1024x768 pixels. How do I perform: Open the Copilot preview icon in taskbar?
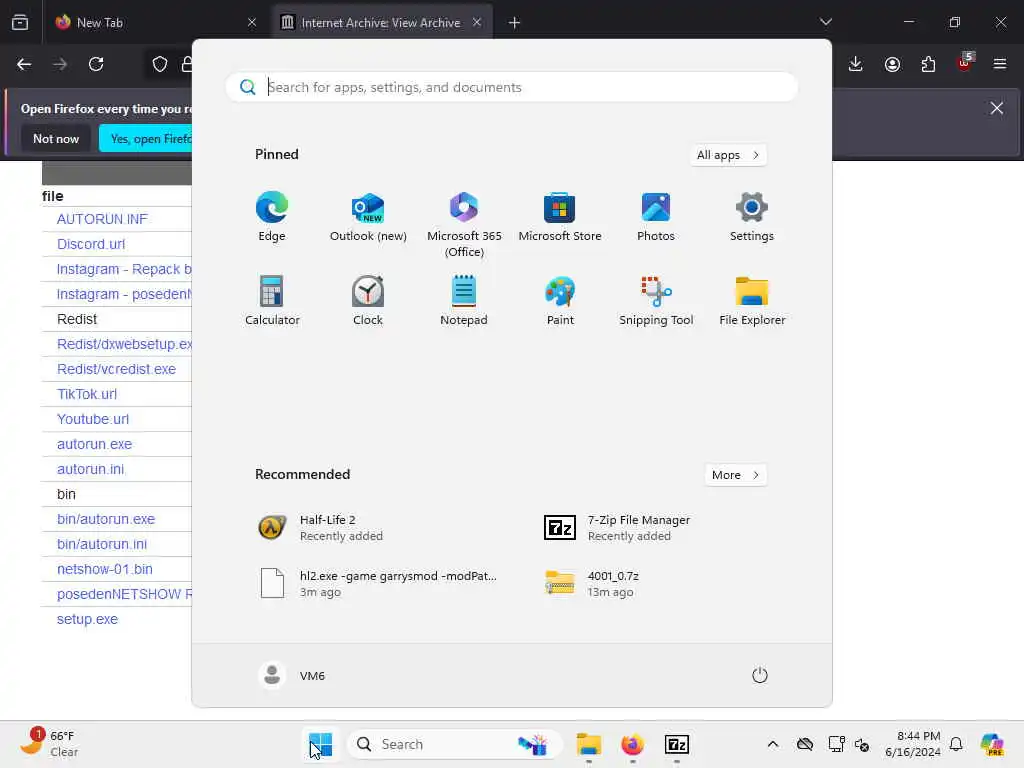992,744
